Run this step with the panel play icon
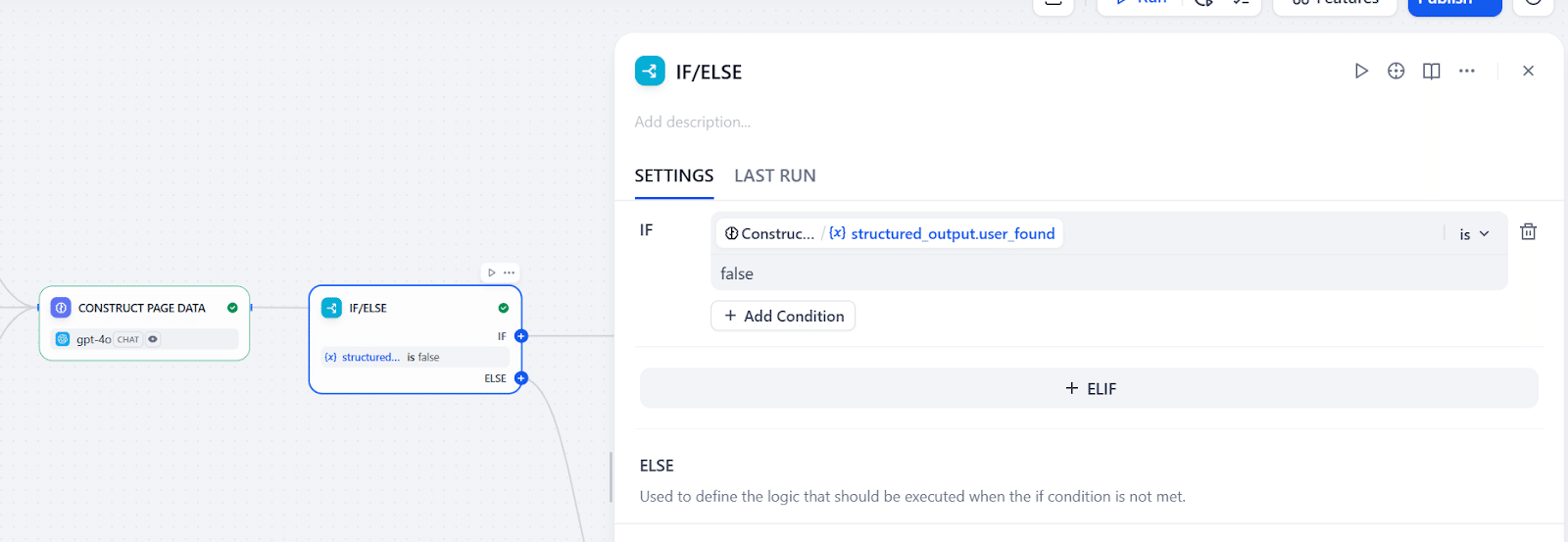The width and height of the screenshot is (1568, 542). pos(1361,71)
